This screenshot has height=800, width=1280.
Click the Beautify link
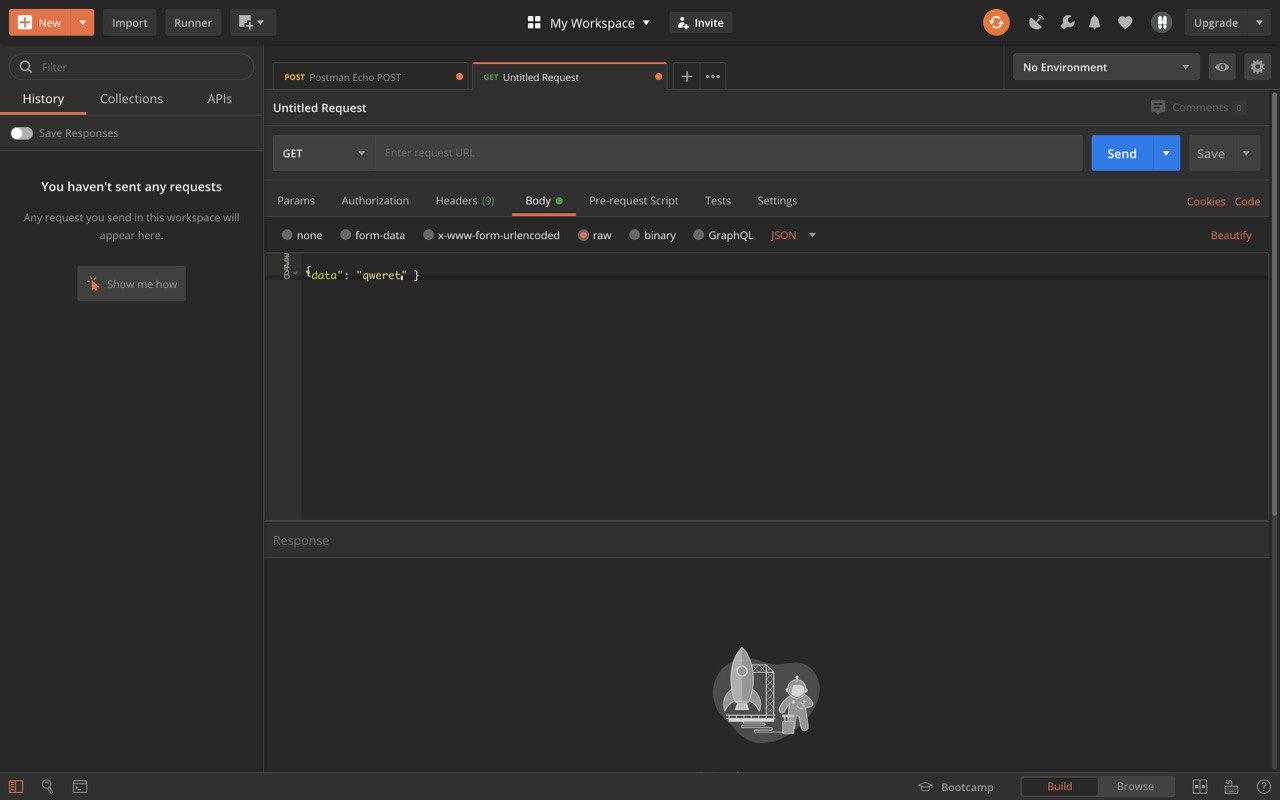(1231, 235)
